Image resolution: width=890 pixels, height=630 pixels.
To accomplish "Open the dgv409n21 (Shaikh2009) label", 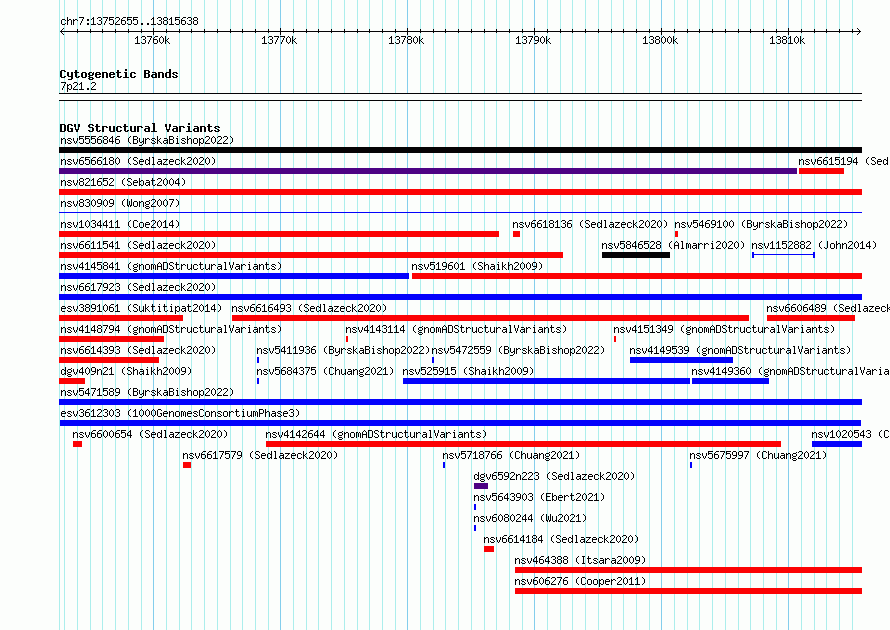I will (x=126, y=371).
